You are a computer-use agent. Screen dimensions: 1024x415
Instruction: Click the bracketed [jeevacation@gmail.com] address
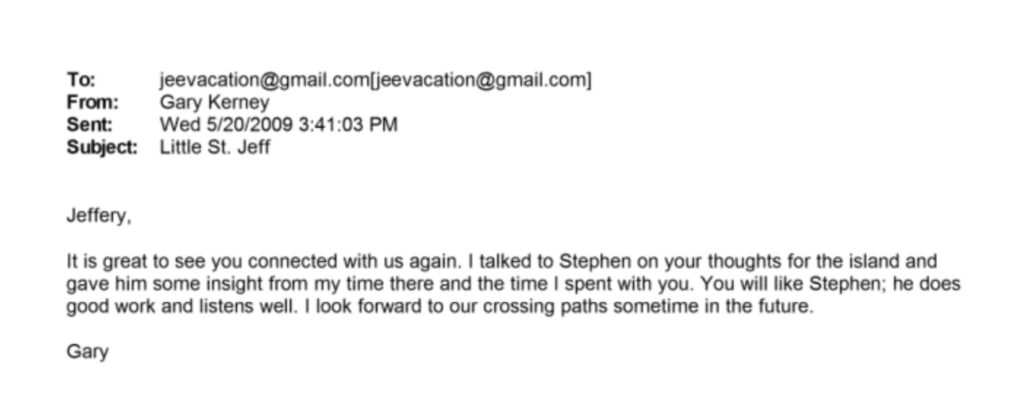click(x=481, y=80)
